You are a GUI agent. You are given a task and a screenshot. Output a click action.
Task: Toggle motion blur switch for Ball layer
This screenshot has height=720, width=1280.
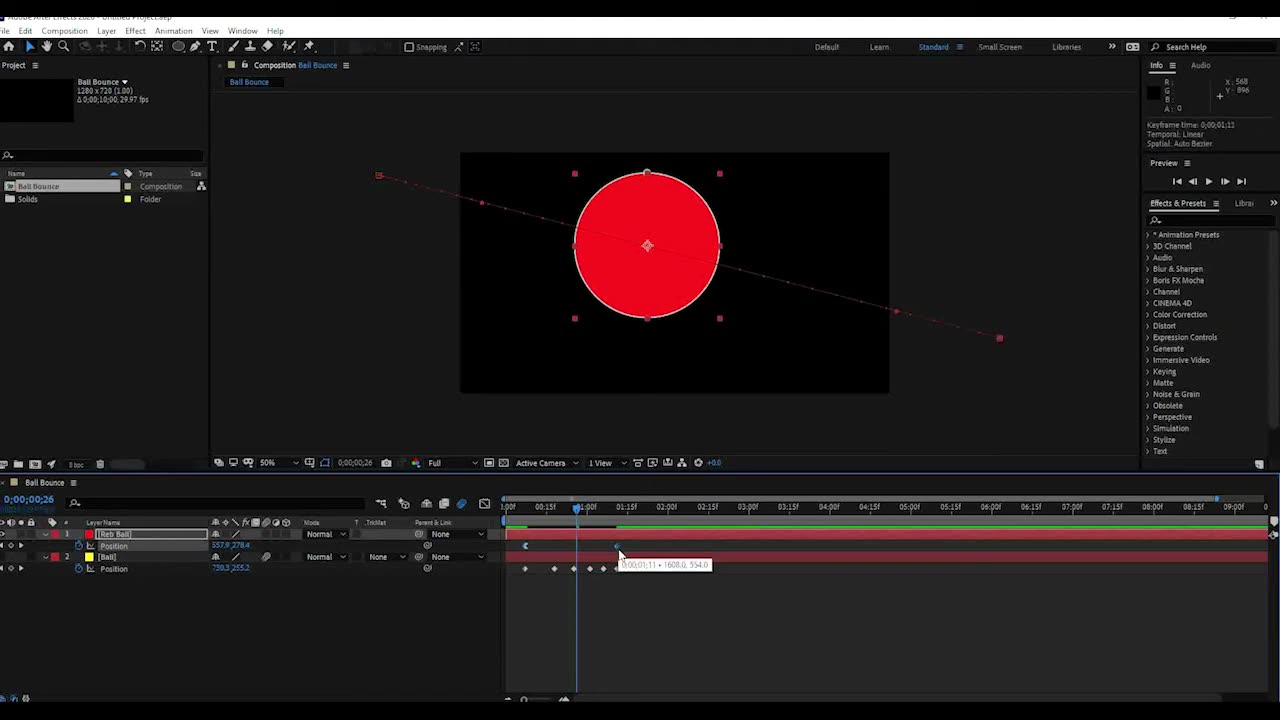pyautogui.click(x=266, y=557)
